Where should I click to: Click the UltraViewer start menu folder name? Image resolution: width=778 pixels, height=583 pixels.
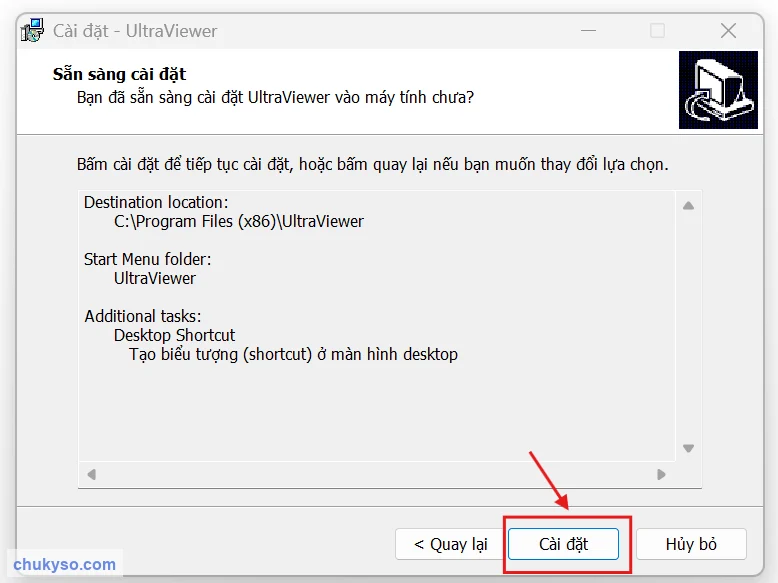155,278
